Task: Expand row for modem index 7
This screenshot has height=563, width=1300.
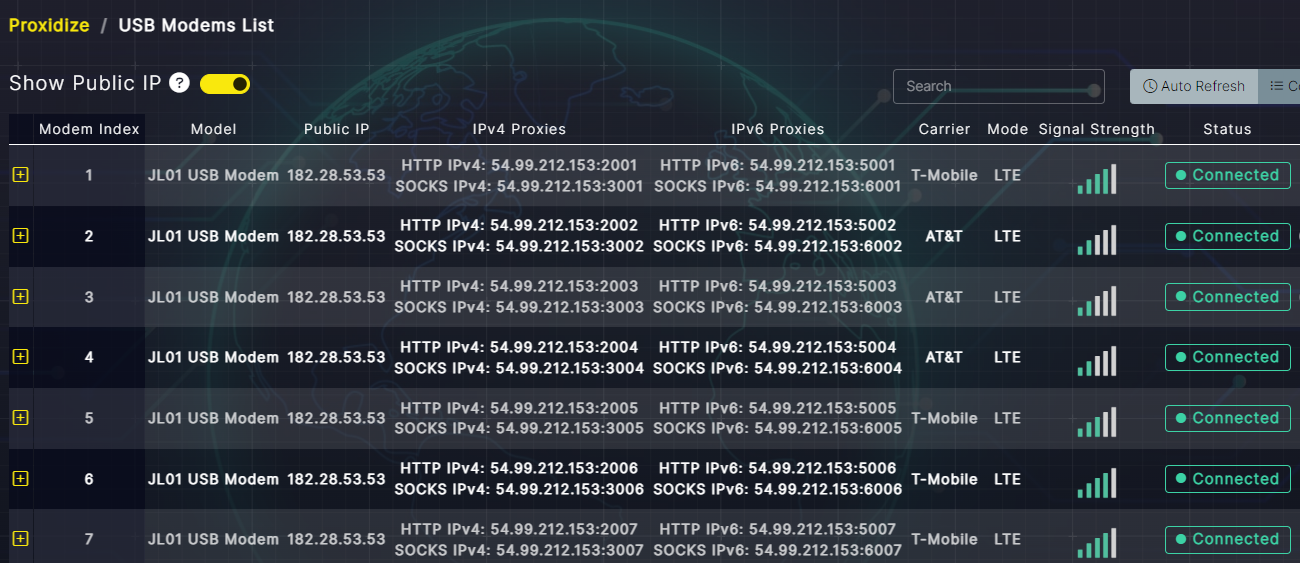Action: point(20,539)
